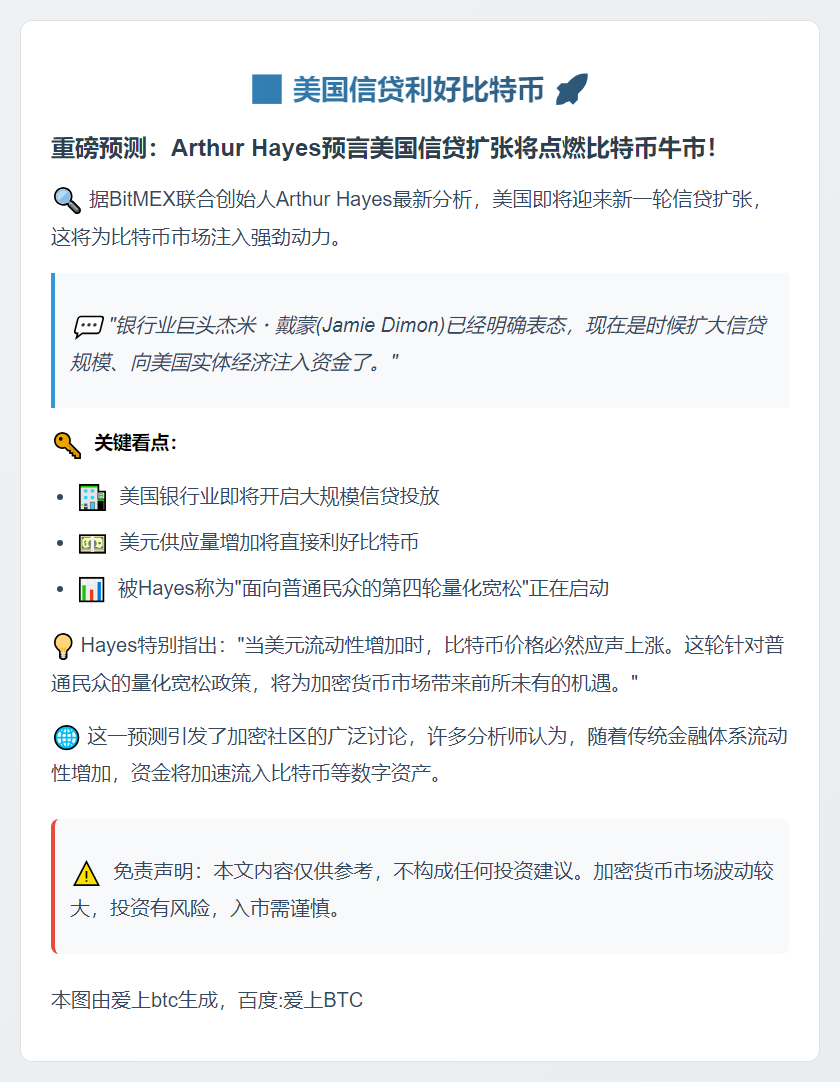
Task: Click the dollar banknote bullet icon
Action: click(x=92, y=543)
